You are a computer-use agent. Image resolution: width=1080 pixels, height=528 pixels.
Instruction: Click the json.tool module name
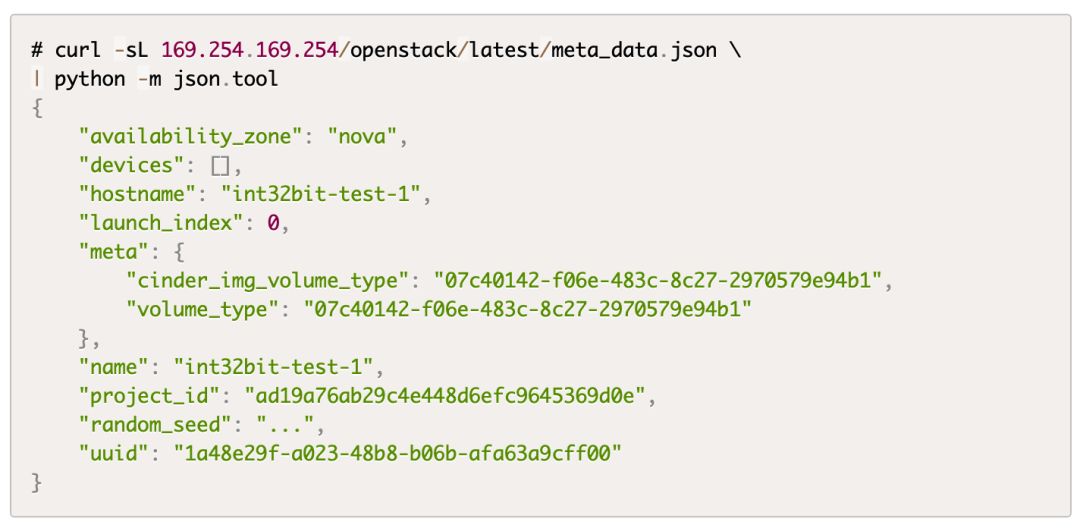click(x=225, y=78)
